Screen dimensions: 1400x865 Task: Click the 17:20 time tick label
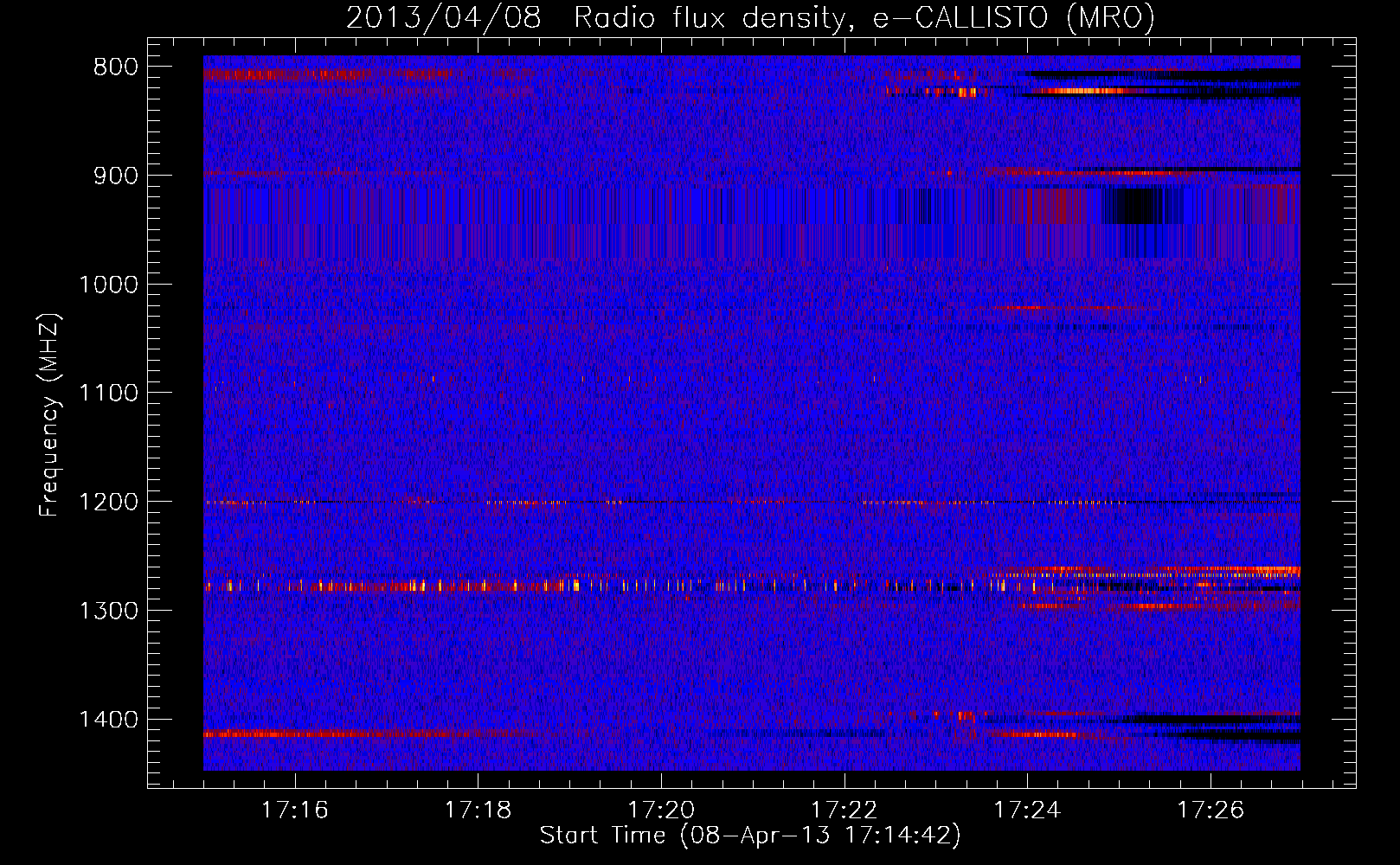point(661,811)
